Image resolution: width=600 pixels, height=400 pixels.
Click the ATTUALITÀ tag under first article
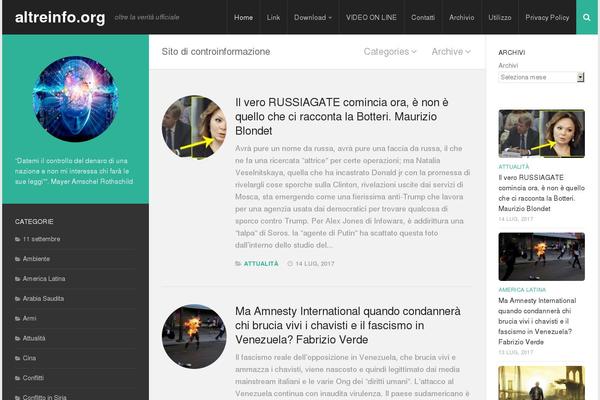click(261, 264)
